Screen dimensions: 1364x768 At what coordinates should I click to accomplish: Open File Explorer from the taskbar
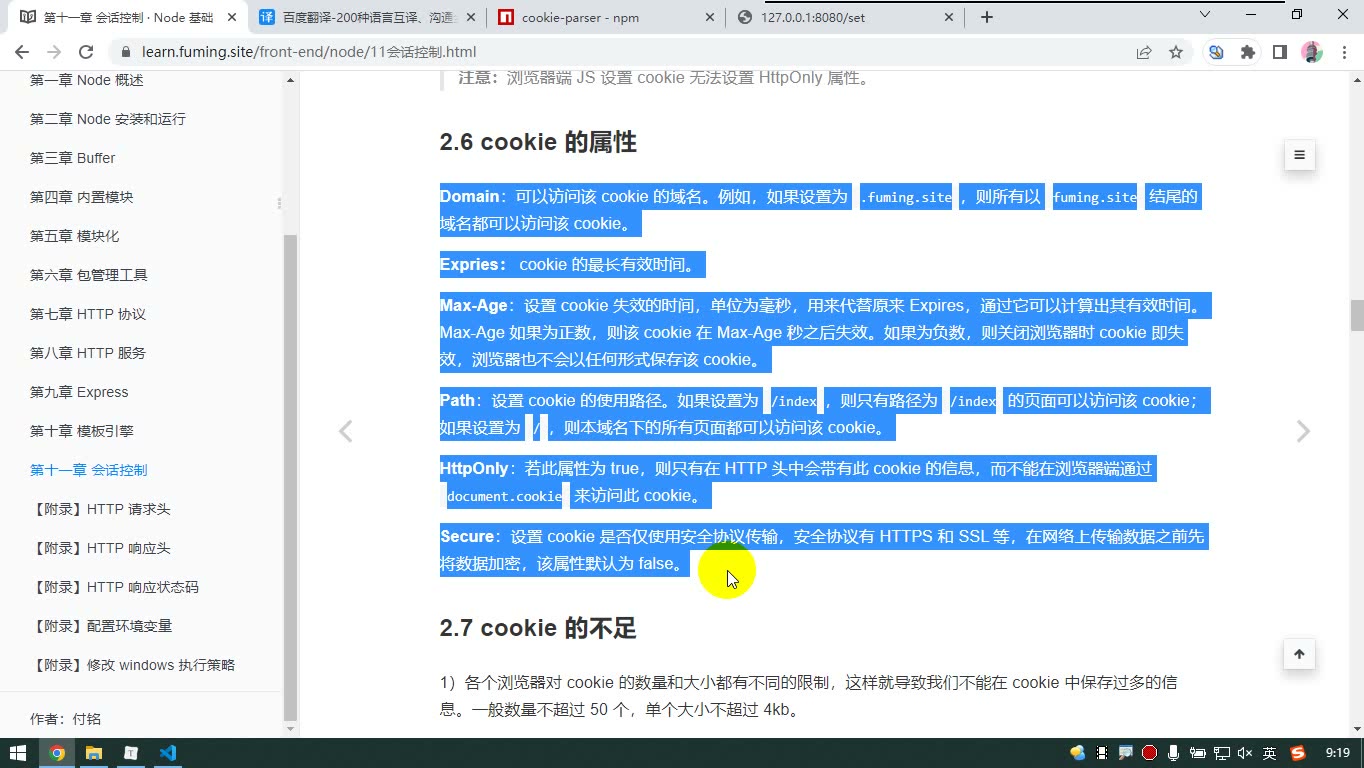[94, 753]
